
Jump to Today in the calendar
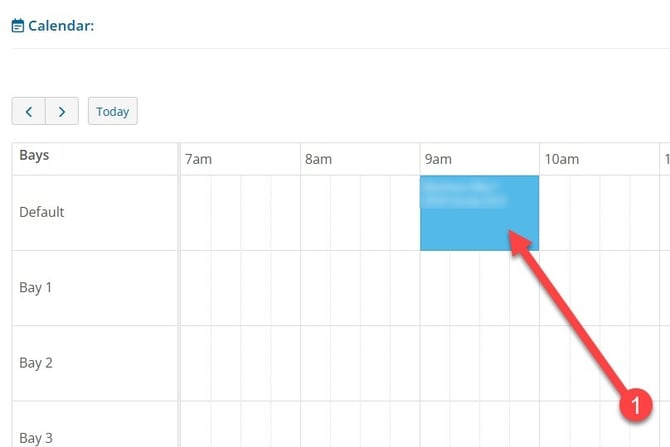pyautogui.click(x=113, y=112)
